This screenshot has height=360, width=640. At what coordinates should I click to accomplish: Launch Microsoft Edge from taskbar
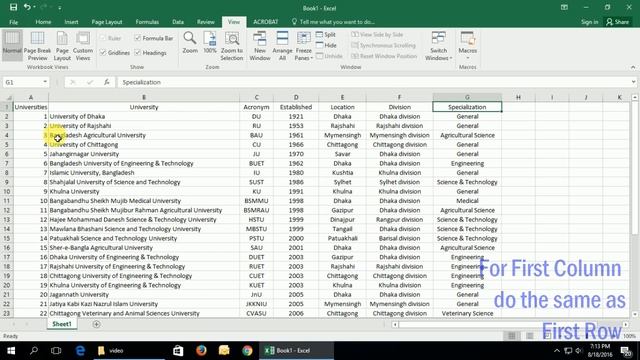80,351
